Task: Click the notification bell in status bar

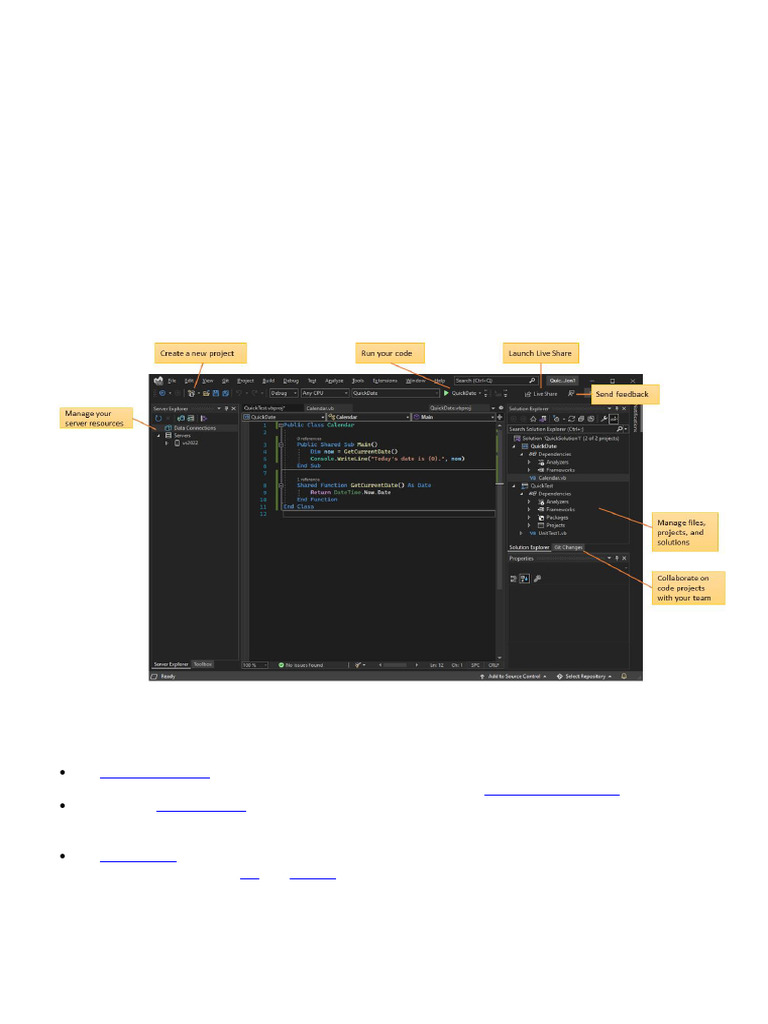Action: pyautogui.click(x=624, y=677)
